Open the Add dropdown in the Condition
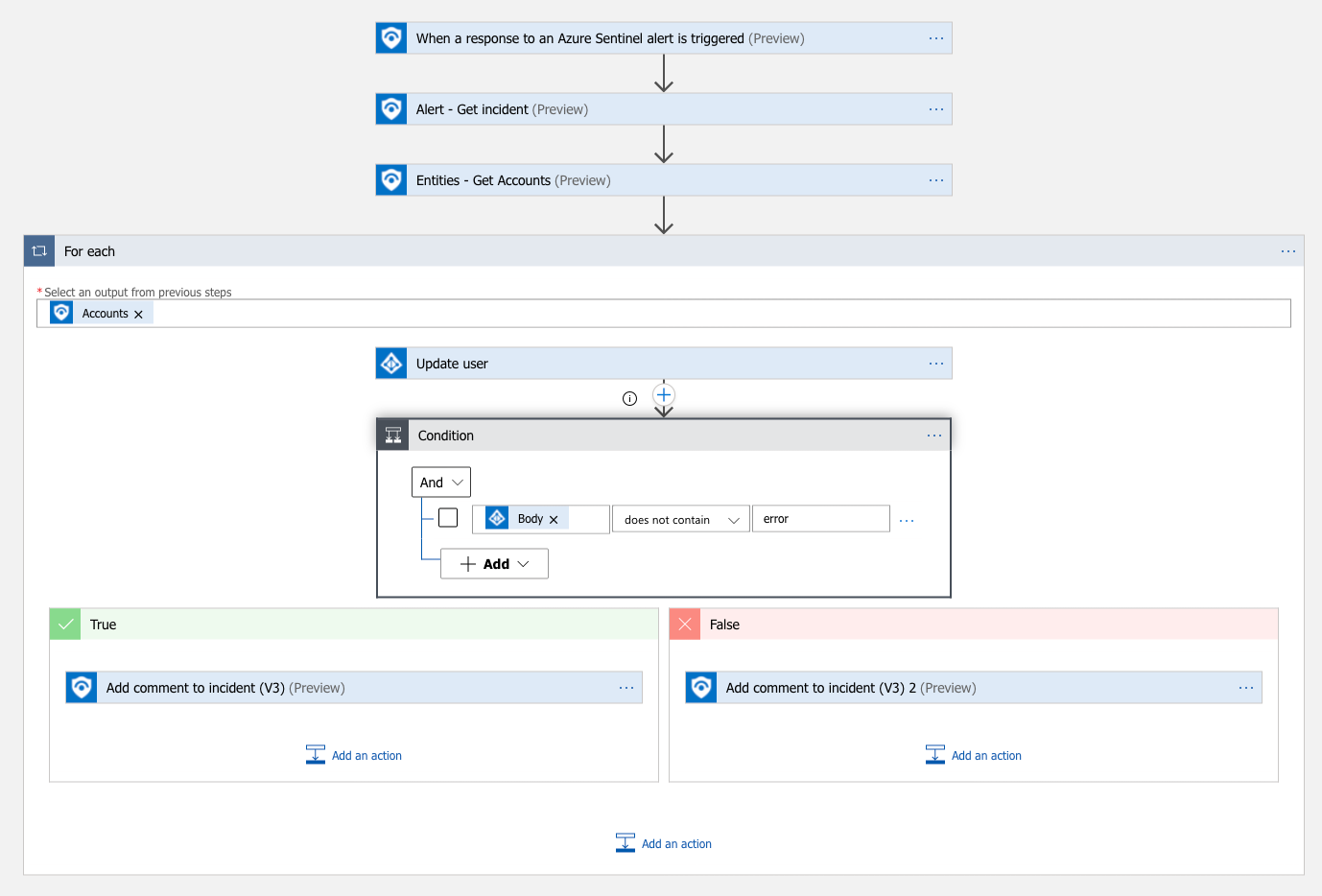 [494, 564]
